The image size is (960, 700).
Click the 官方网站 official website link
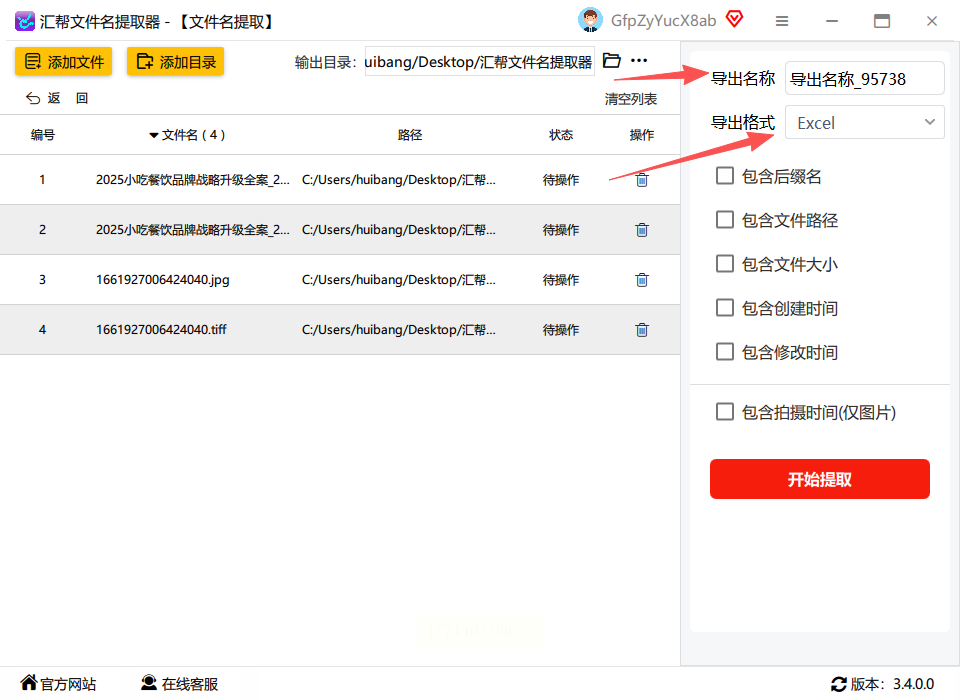[x=59, y=683]
